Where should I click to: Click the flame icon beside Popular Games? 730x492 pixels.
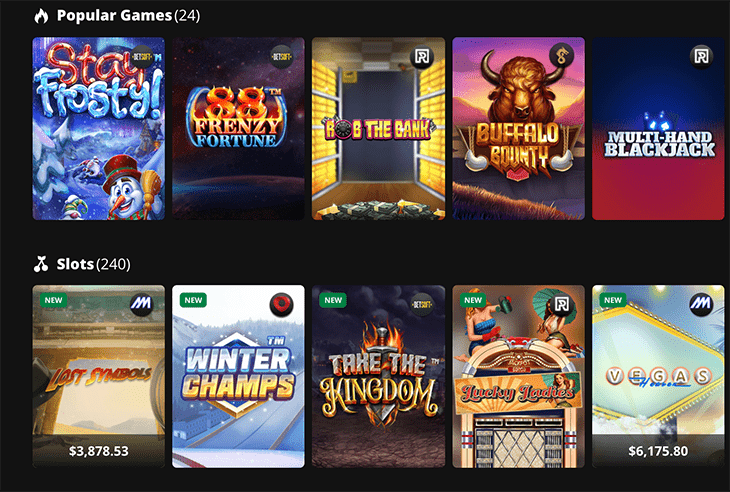41,15
